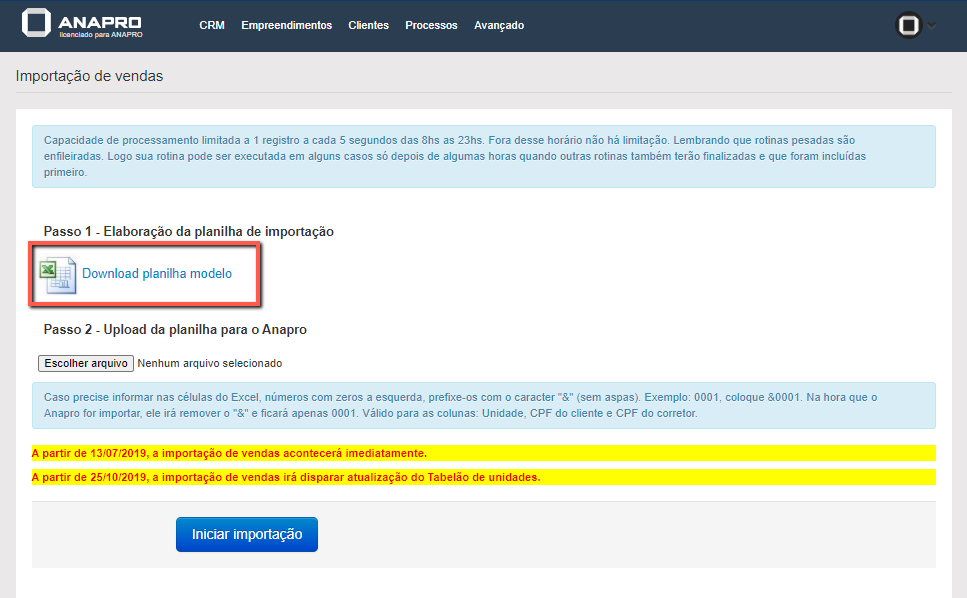Expand the user account dropdown arrow
The height and width of the screenshot is (598, 967).
tap(932, 26)
